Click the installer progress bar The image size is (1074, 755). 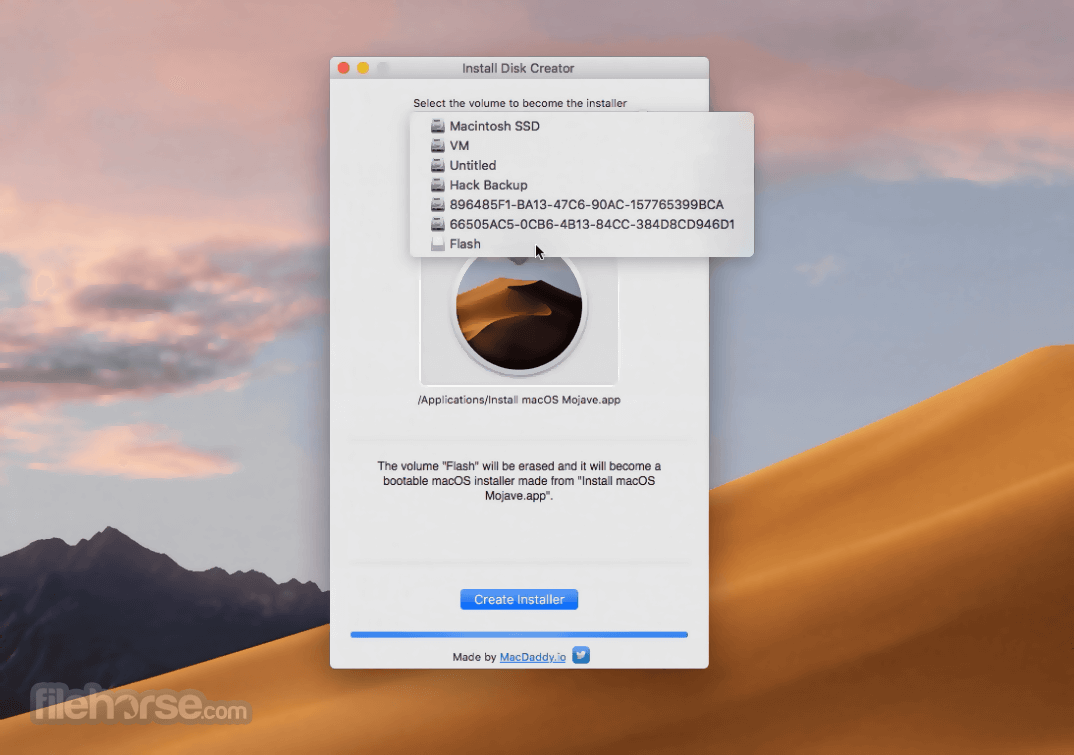coord(519,634)
